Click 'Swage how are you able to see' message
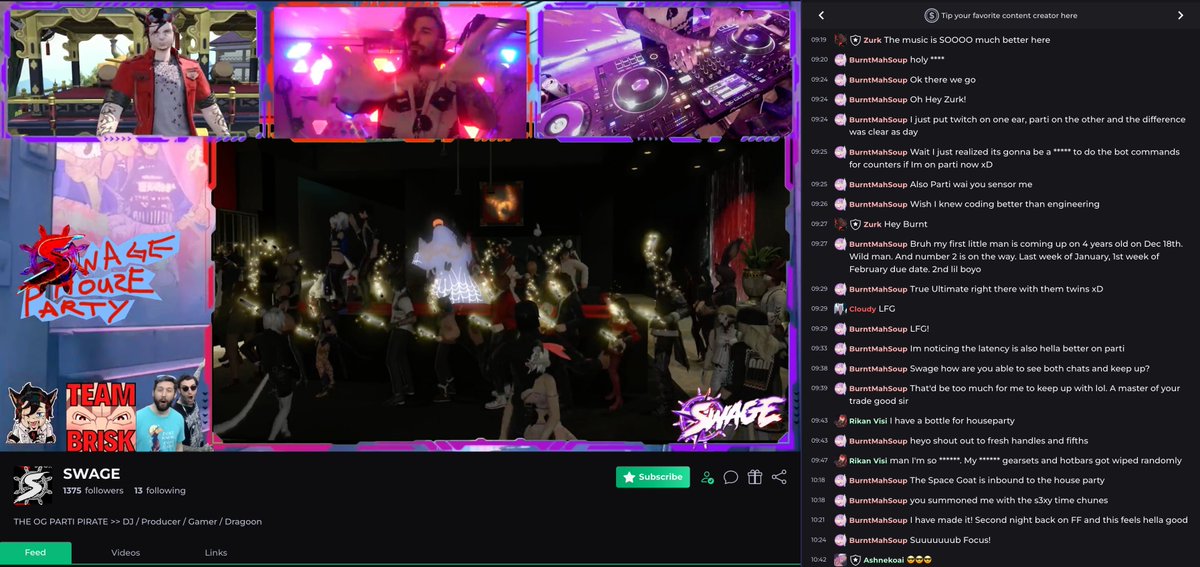The image size is (1200, 567). pos(1029,369)
